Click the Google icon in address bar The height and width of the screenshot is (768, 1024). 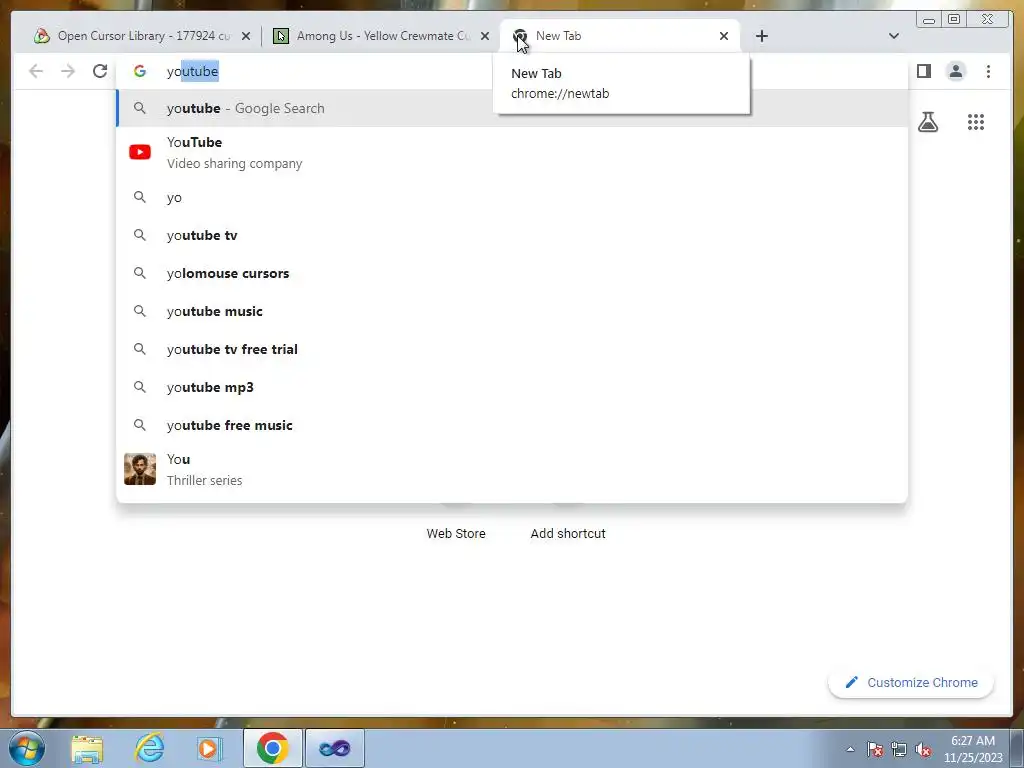140,71
